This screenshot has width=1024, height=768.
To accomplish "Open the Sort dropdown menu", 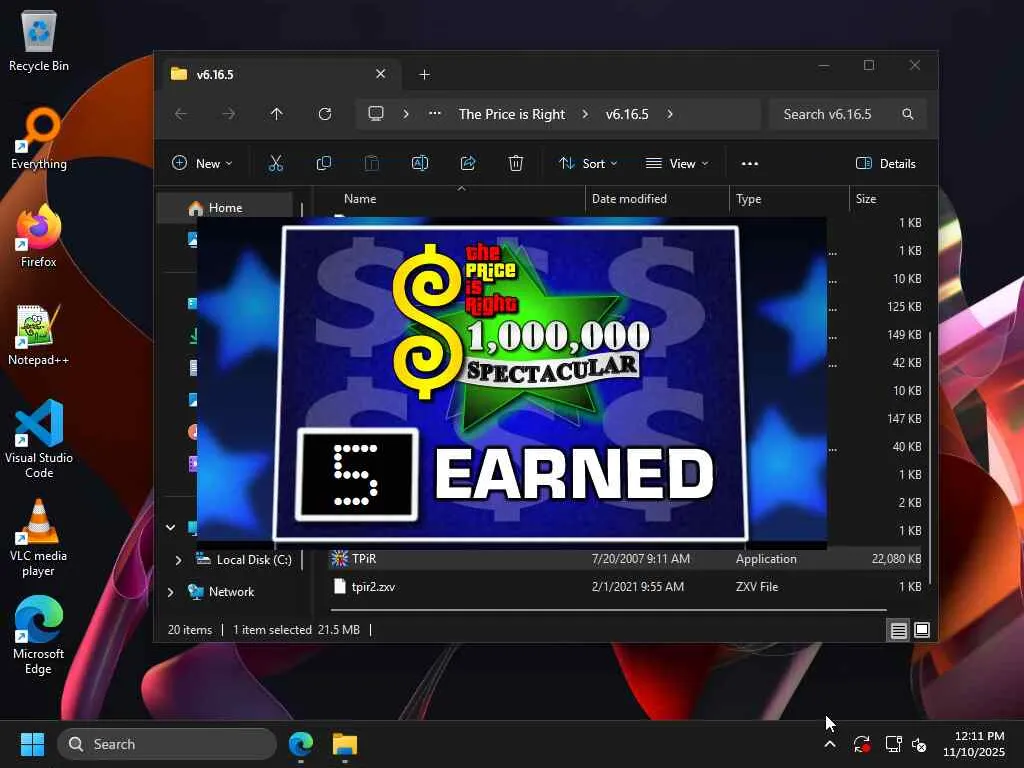I will (588, 163).
